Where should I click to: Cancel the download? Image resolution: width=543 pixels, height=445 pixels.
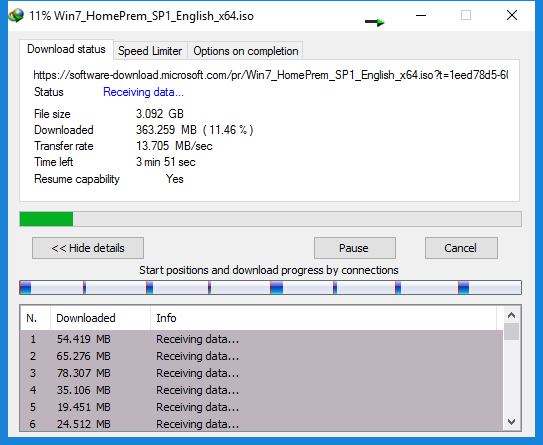[x=461, y=248]
